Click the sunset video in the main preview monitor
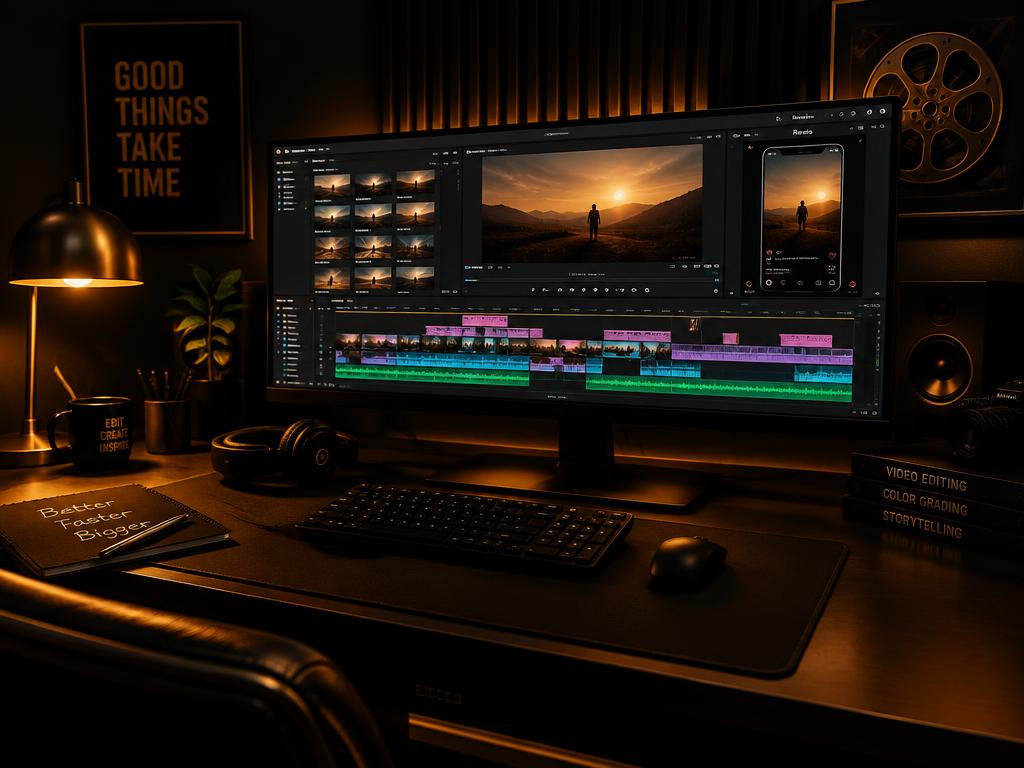Image resolution: width=1024 pixels, height=768 pixels. point(592,202)
